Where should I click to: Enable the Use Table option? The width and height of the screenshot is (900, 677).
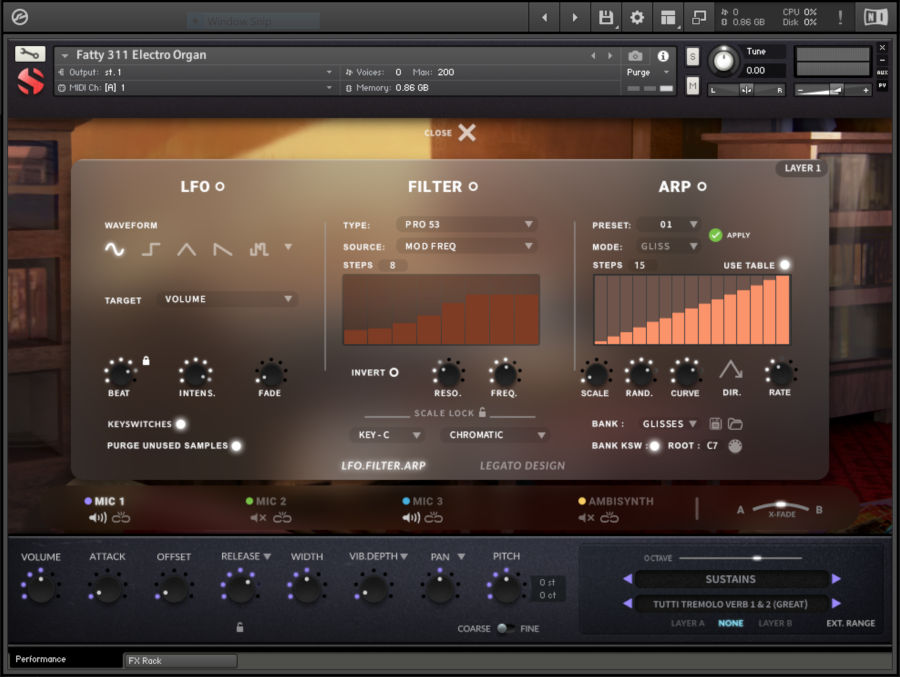coord(786,265)
